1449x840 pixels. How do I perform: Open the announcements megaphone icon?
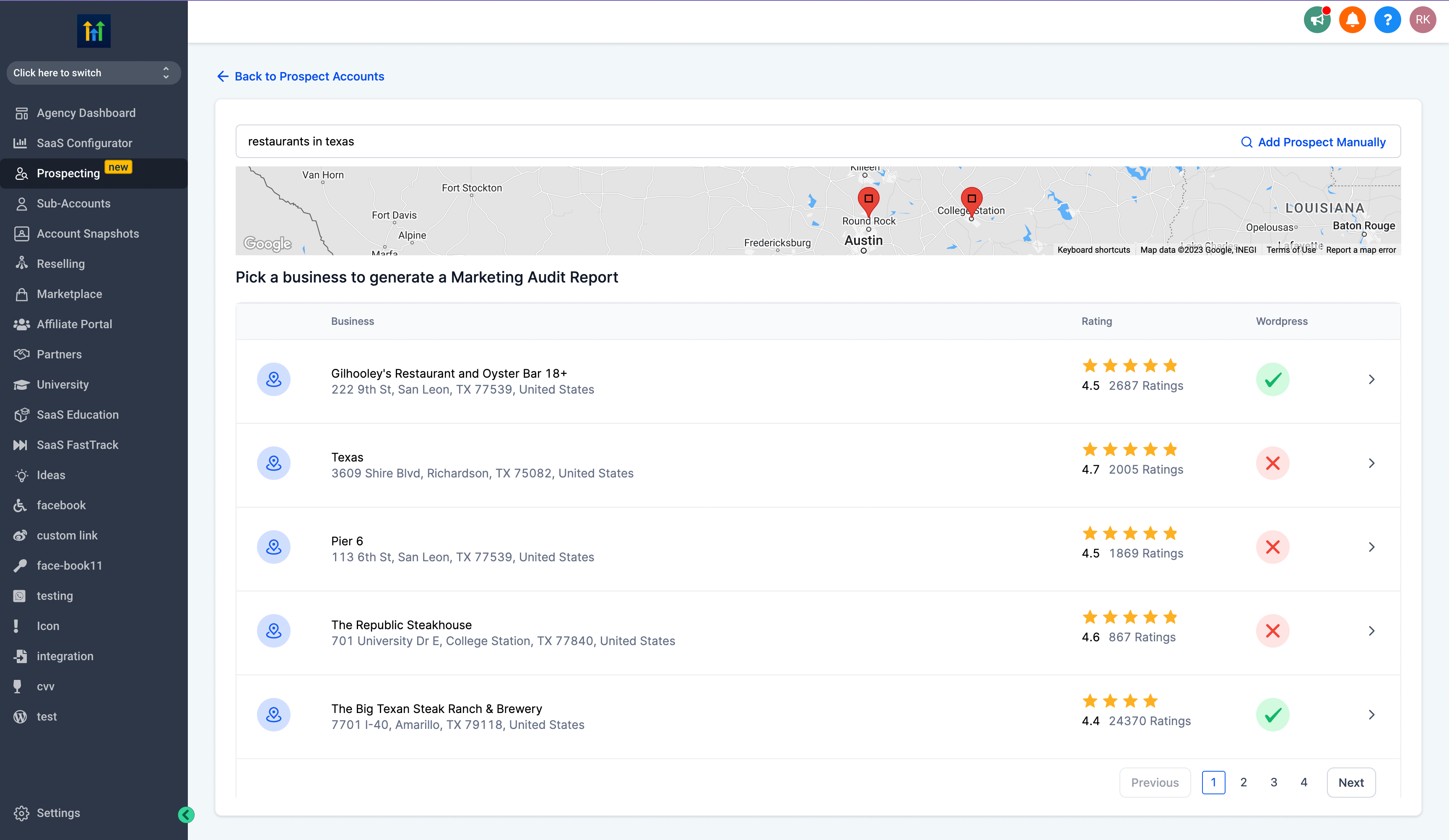(1317, 20)
